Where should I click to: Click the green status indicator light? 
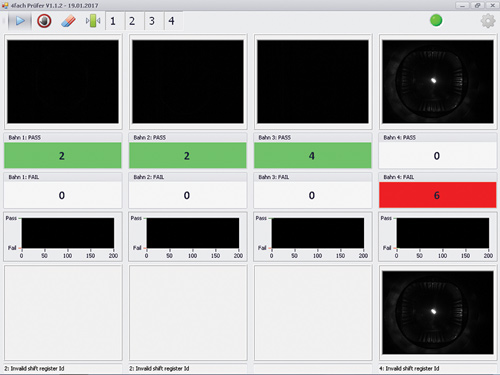436,20
